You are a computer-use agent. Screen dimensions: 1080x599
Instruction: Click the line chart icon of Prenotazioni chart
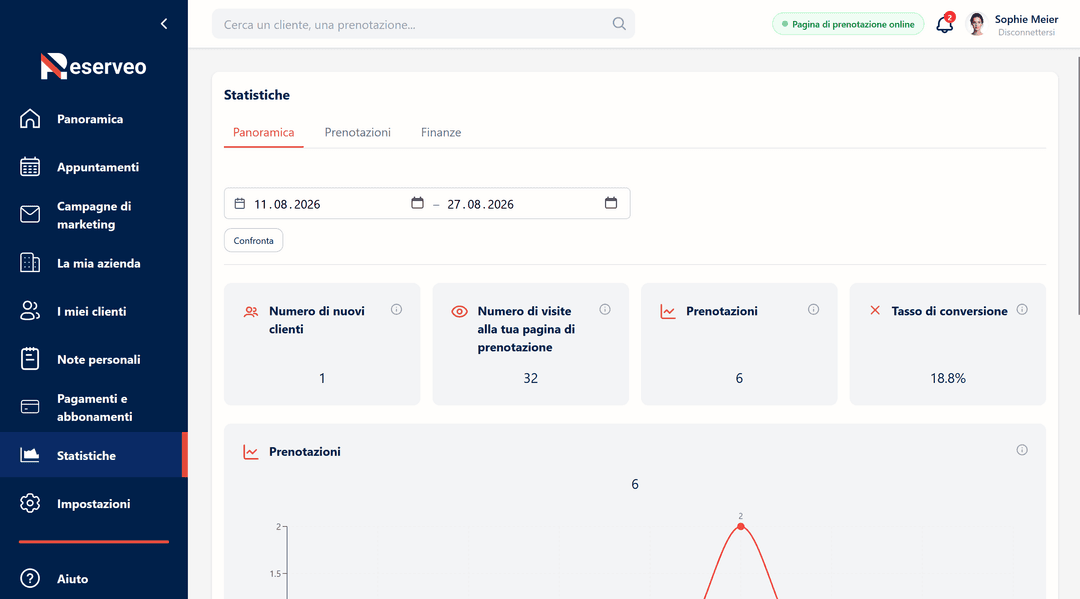coord(251,452)
